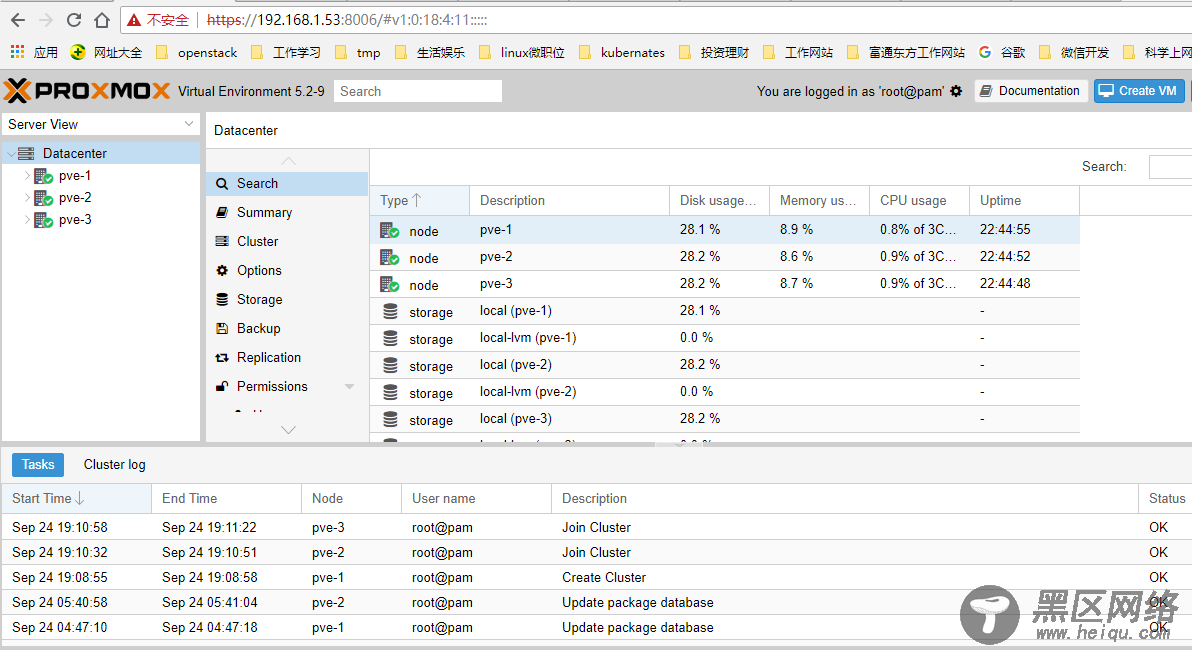Open the kubernates bookmark folder
This screenshot has width=1192, height=650.
(x=622, y=52)
